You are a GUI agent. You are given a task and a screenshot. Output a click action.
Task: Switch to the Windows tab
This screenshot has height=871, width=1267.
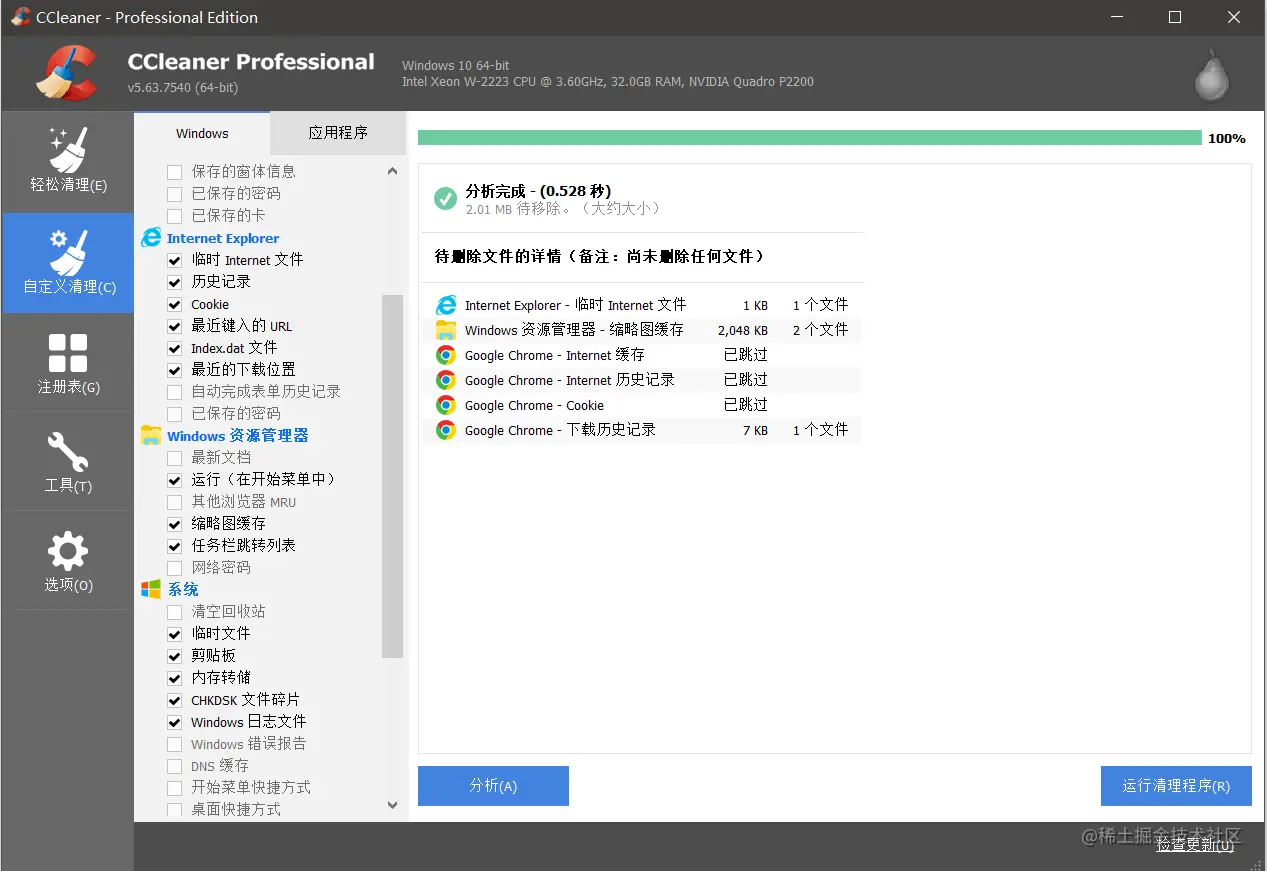202,133
